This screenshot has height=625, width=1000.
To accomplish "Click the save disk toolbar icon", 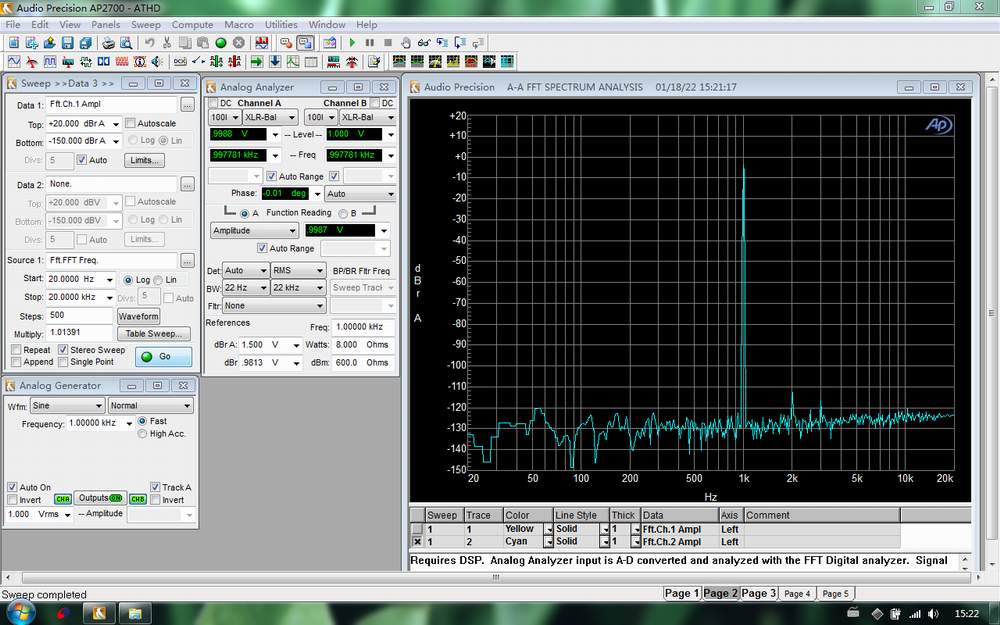I will 67,43.
